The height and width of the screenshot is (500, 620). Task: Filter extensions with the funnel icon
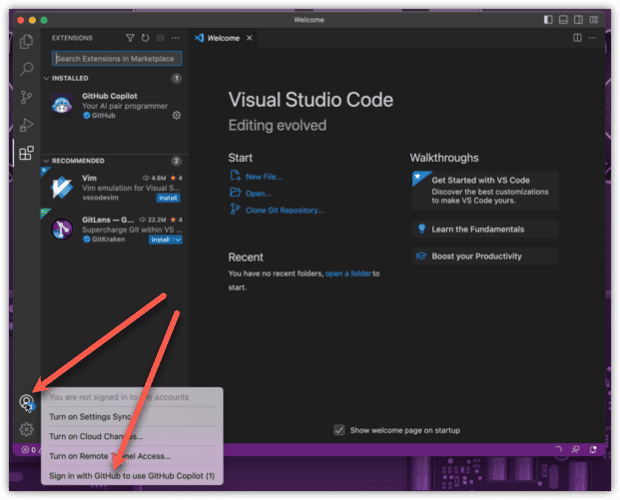point(130,38)
